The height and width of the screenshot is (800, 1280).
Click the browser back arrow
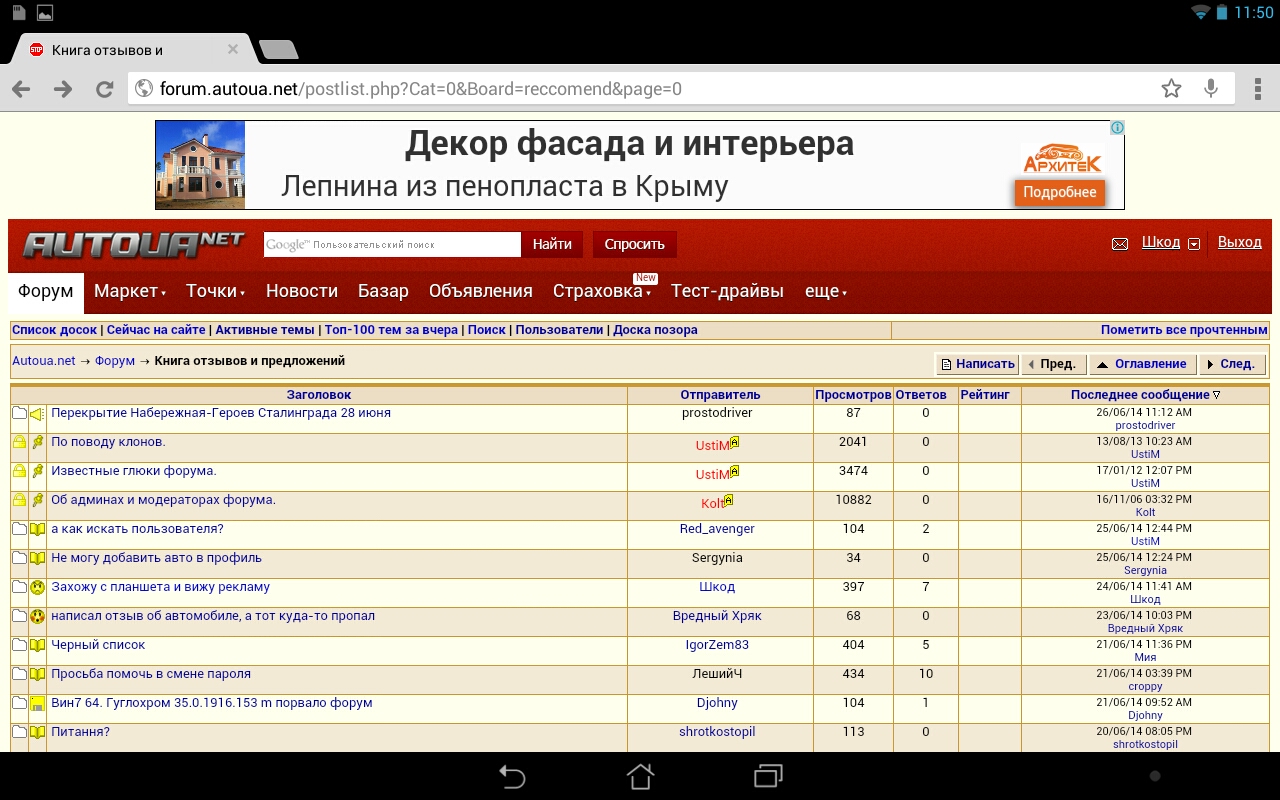coord(21,89)
